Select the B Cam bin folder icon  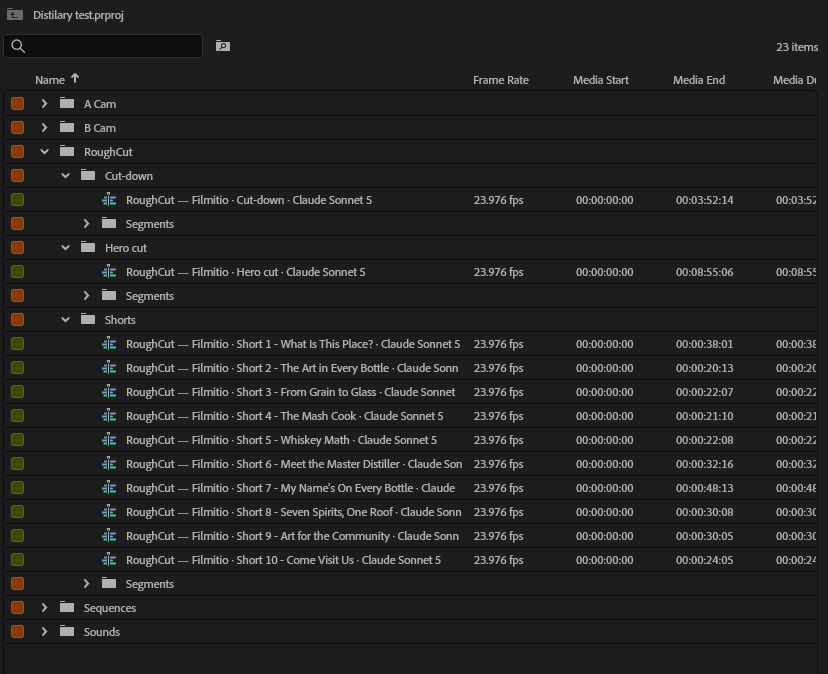point(67,127)
